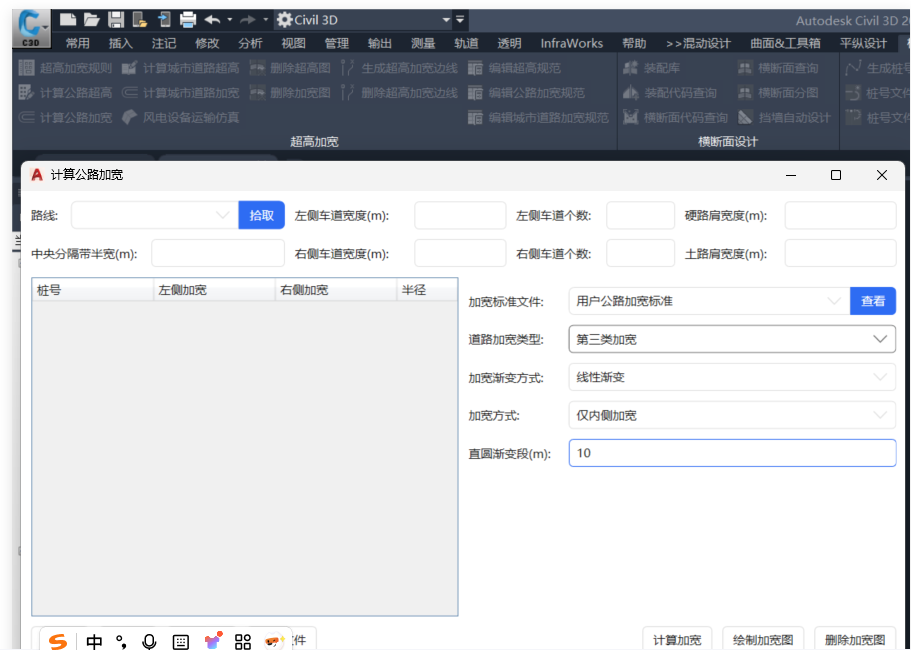This screenshot has width=911, height=650.
Task: Click the 中央分隔带半宽(m) input field
Action: click(218, 253)
